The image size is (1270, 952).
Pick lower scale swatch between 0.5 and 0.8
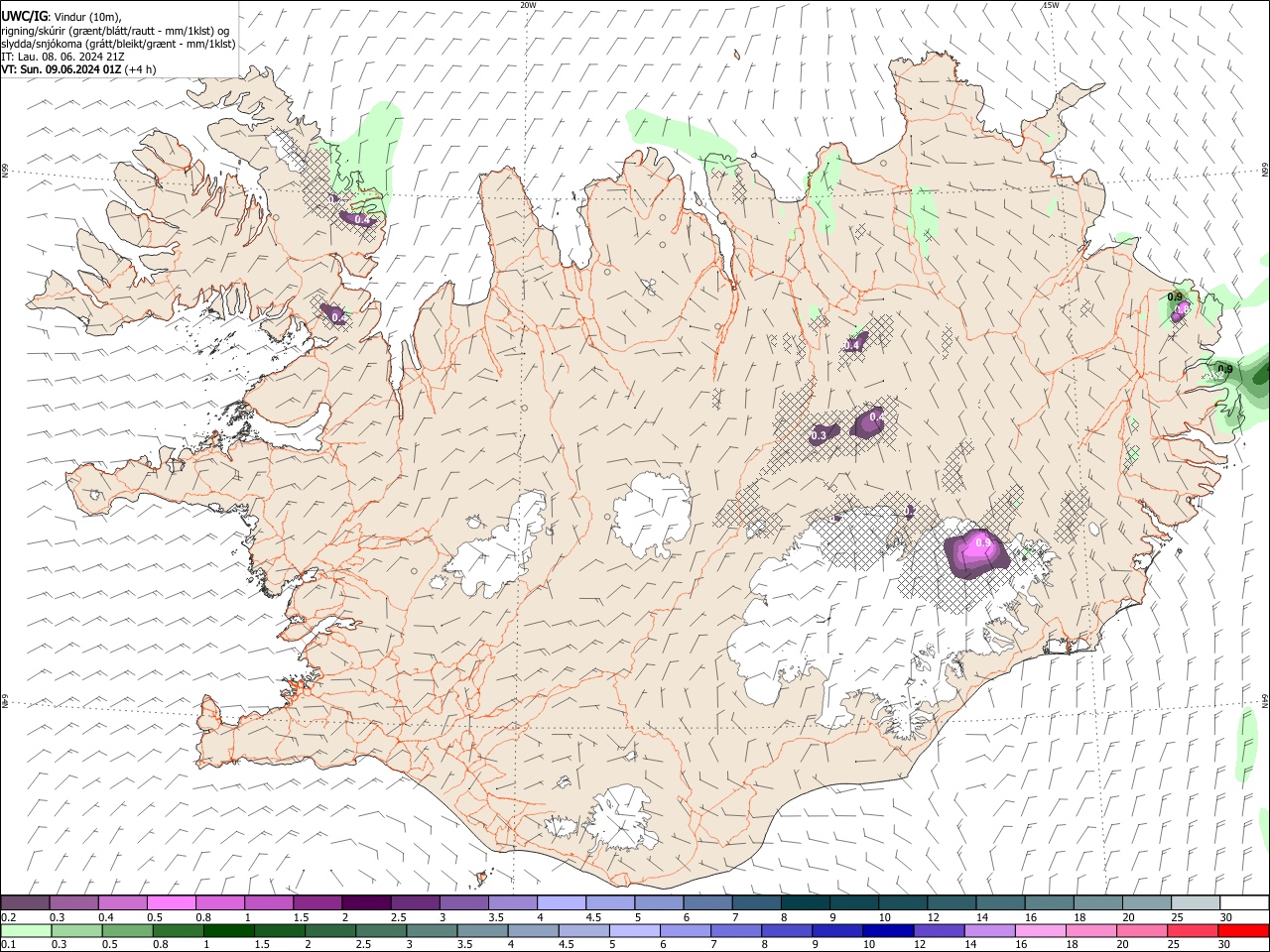pos(127,930)
